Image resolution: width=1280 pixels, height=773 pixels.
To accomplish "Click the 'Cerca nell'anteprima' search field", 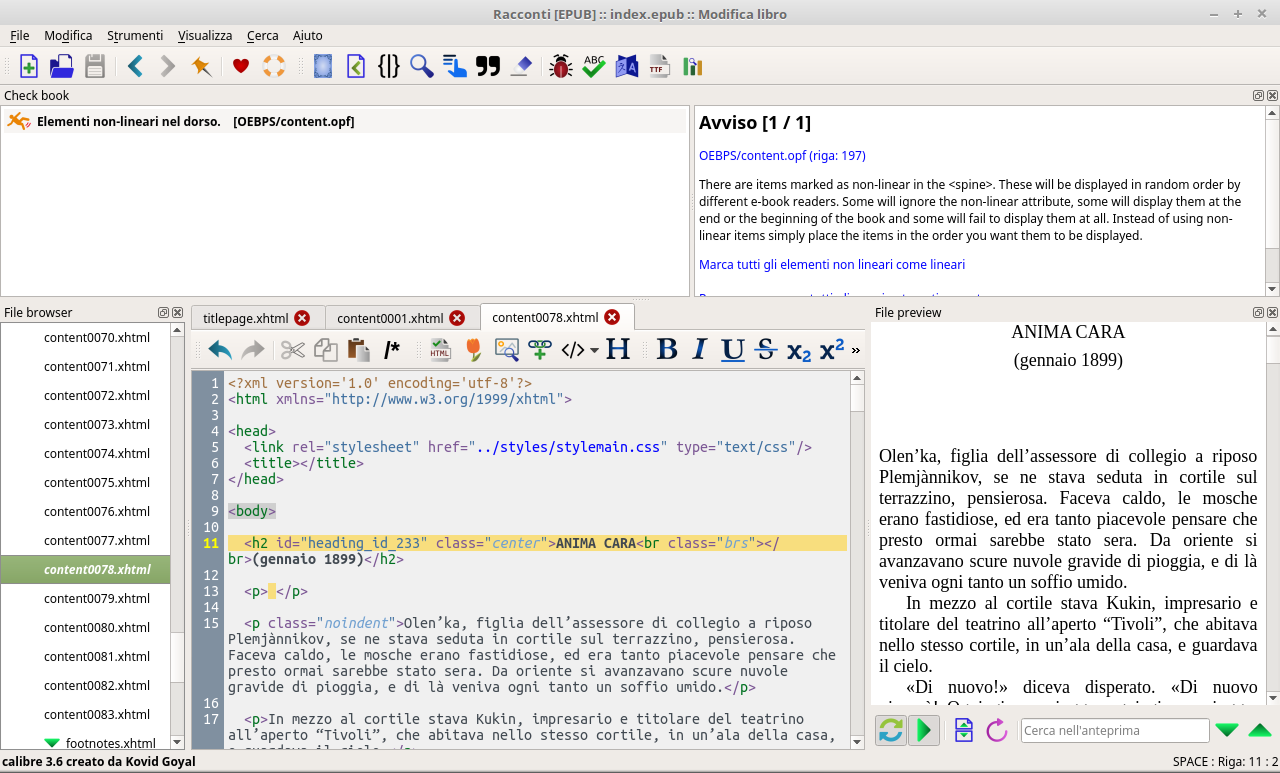I will 1114,731.
